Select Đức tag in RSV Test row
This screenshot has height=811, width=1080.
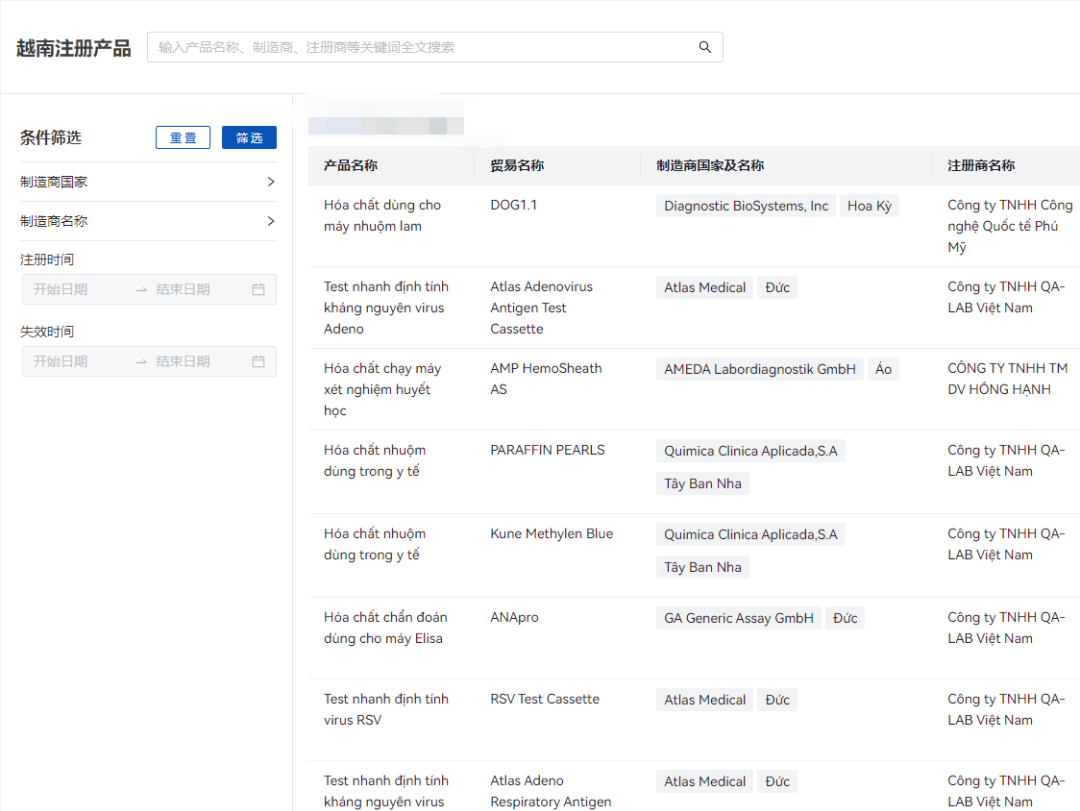(778, 700)
